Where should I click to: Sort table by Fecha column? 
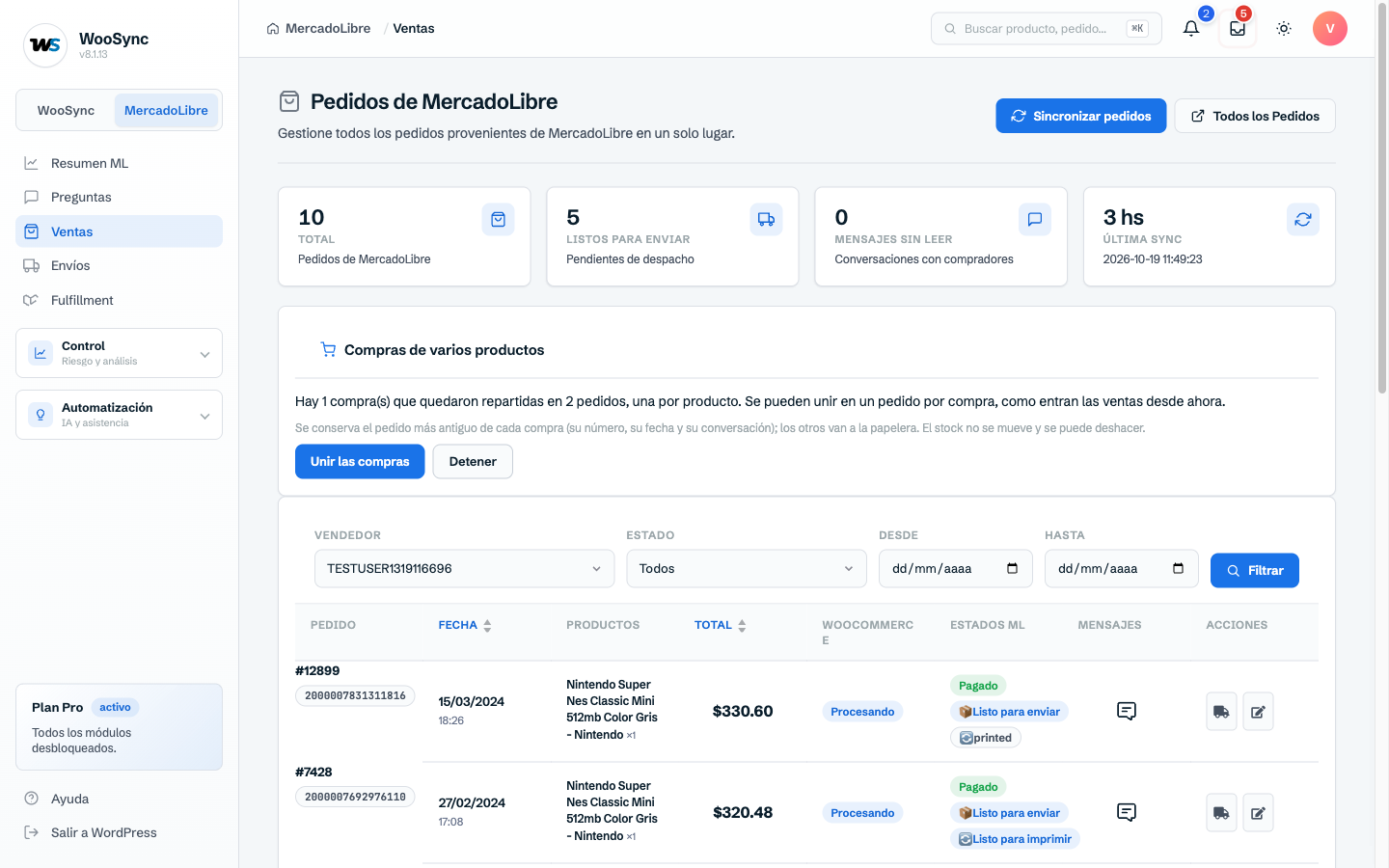pyautogui.click(x=465, y=625)
